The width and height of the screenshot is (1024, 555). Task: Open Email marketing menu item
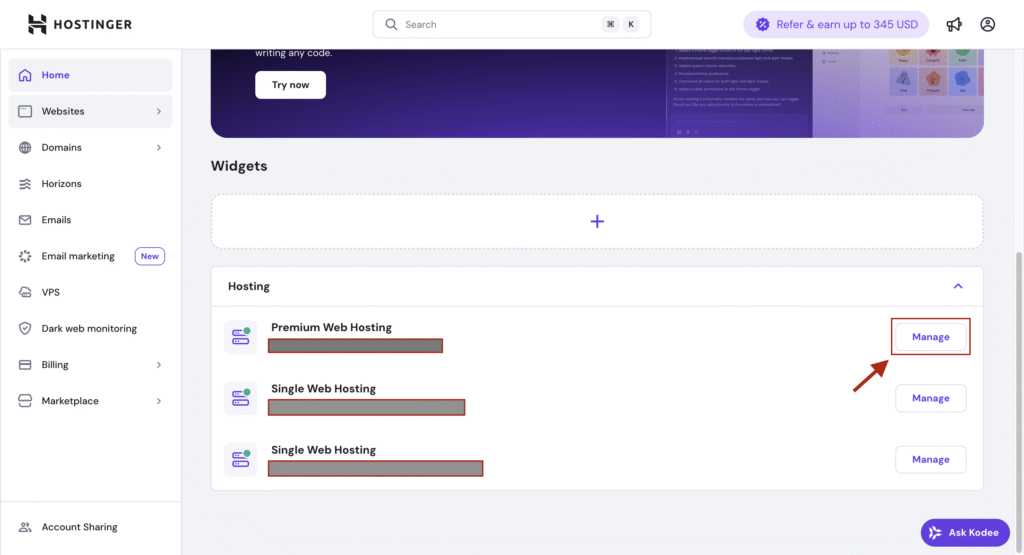point(78,256)
